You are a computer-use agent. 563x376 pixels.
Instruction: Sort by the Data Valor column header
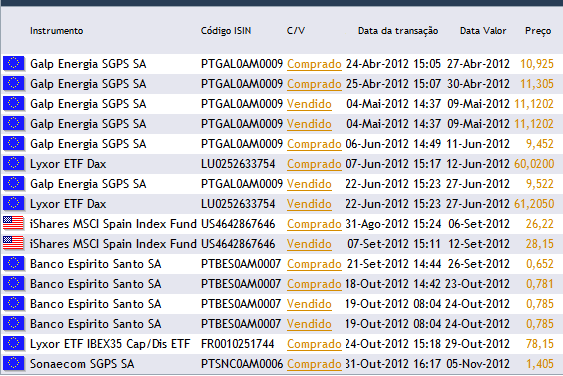click(x=483, y=31)
